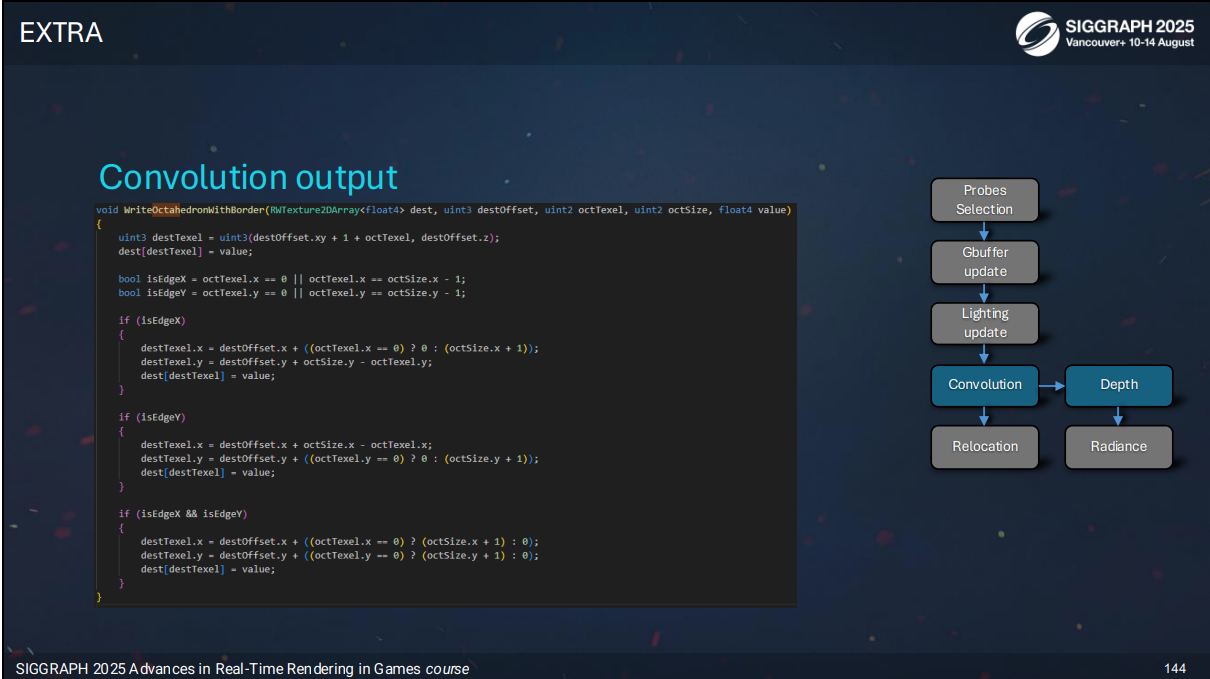The image size is (1210, 679).
Task: Click the EXTRA slide title
Action: click(61, 33)
